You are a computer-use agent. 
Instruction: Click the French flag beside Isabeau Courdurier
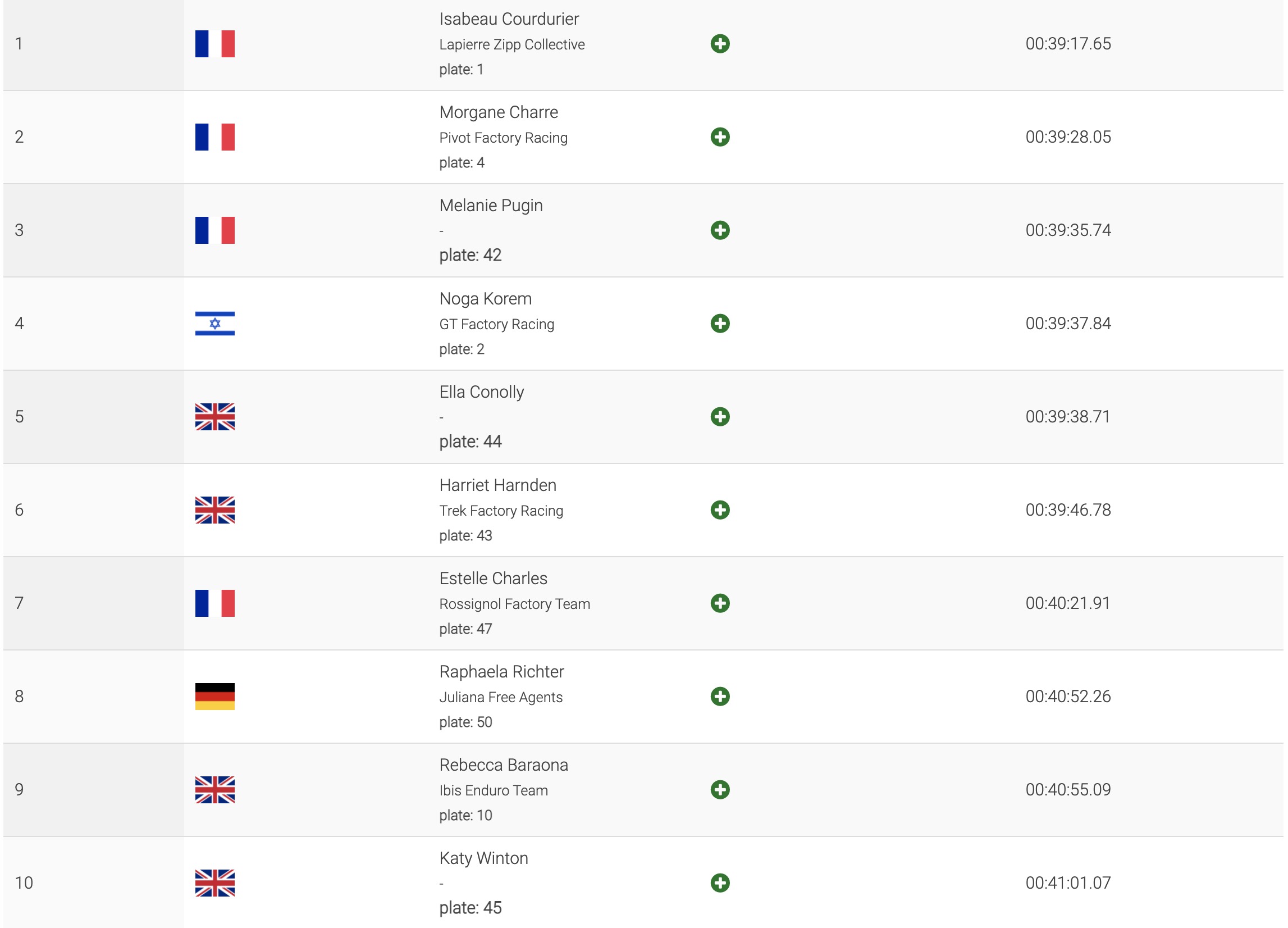coord(214,44)
